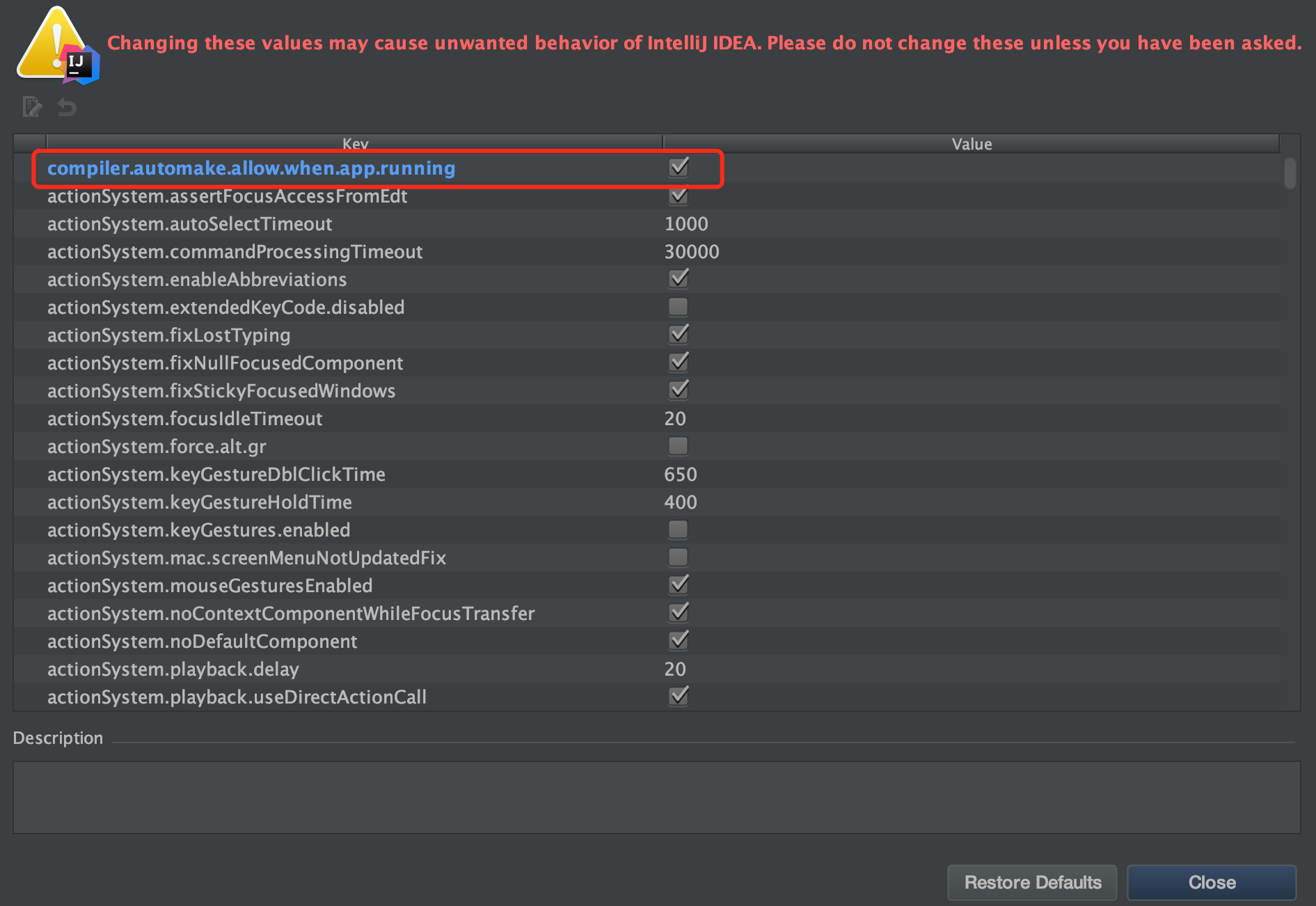
Task: Select the actionSystem.mac.screenMenuNotUpdatedFix key
Action: point(246,558)
